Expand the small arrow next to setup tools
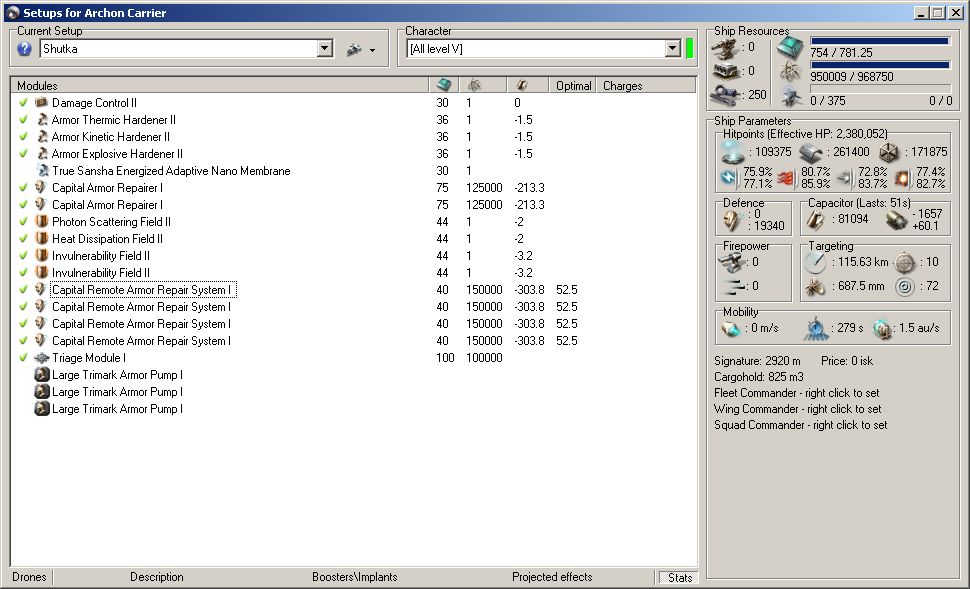970x589 pixels. pos(372,50)
